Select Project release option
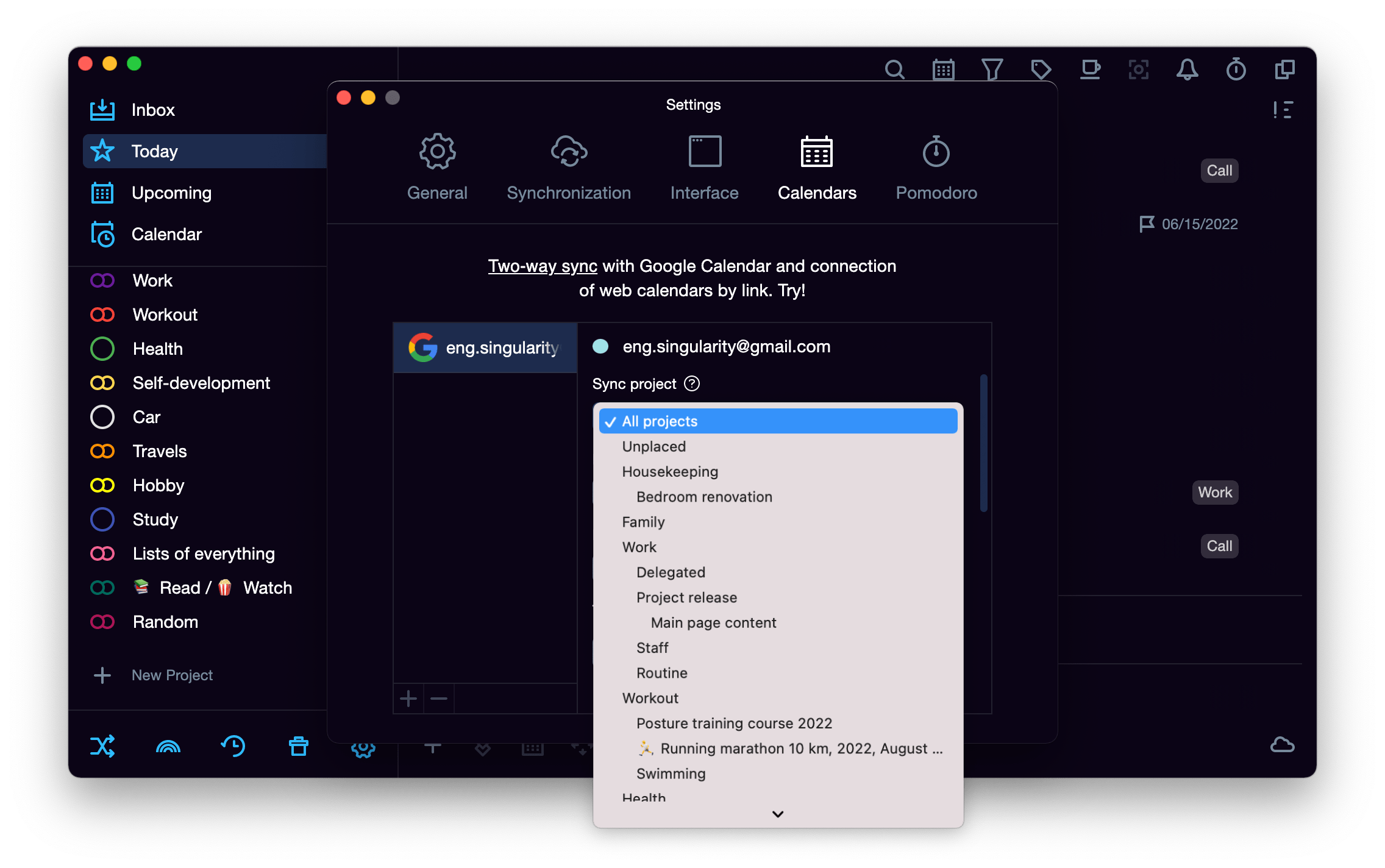The width and height of the screenshot is (1385, 868). pyautogui.click(x=778, y=597)
